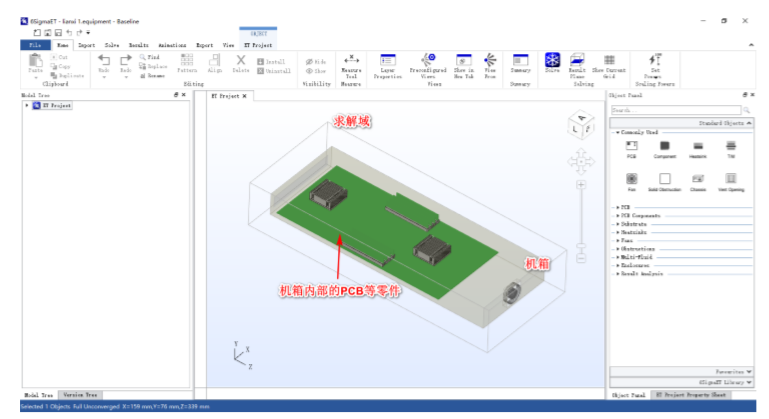Click the Hide visibility option
Image resolution: width=769 pixels, height=419 pixels.
pos(316,60)
